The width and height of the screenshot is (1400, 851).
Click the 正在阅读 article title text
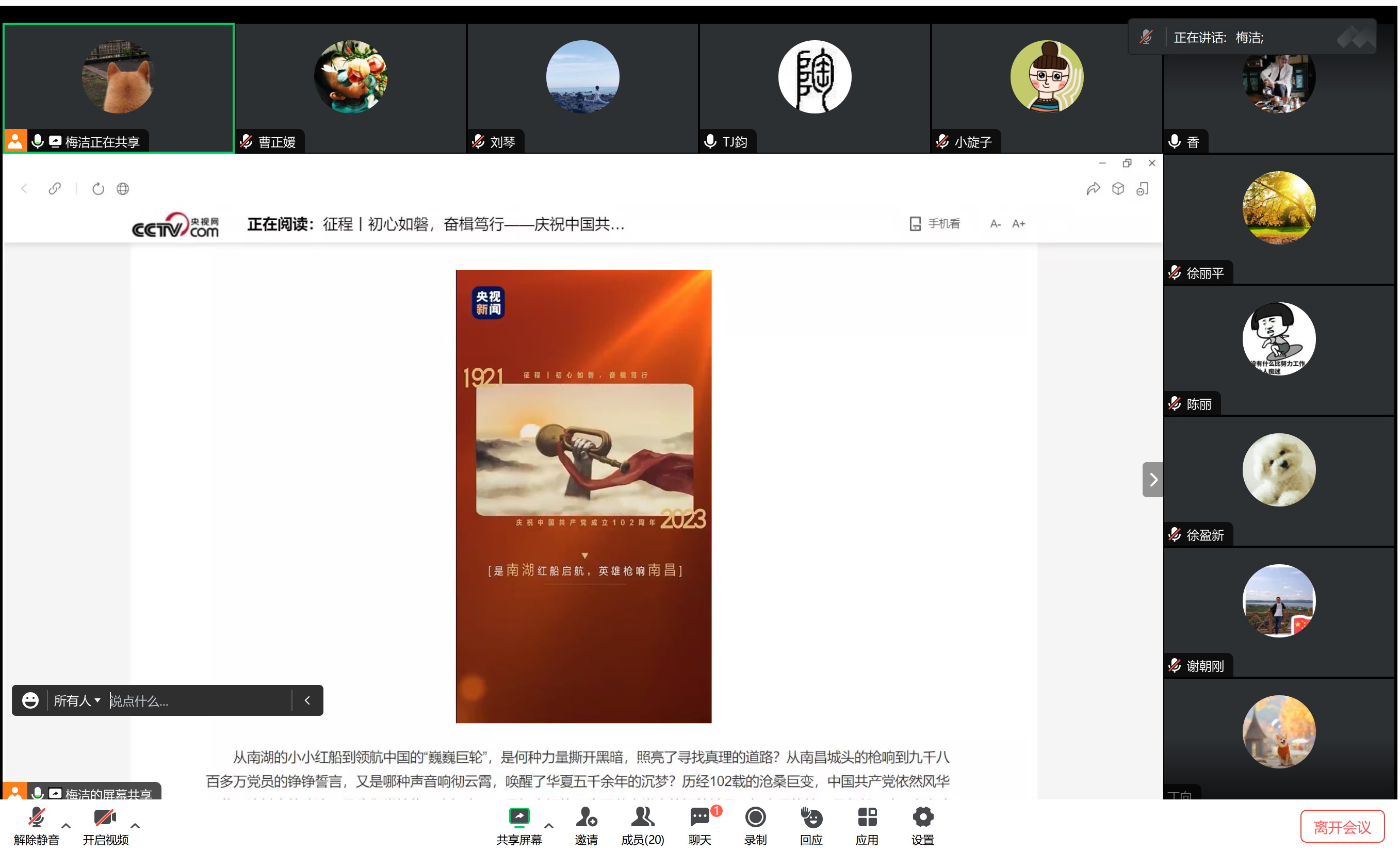[436, 224]
